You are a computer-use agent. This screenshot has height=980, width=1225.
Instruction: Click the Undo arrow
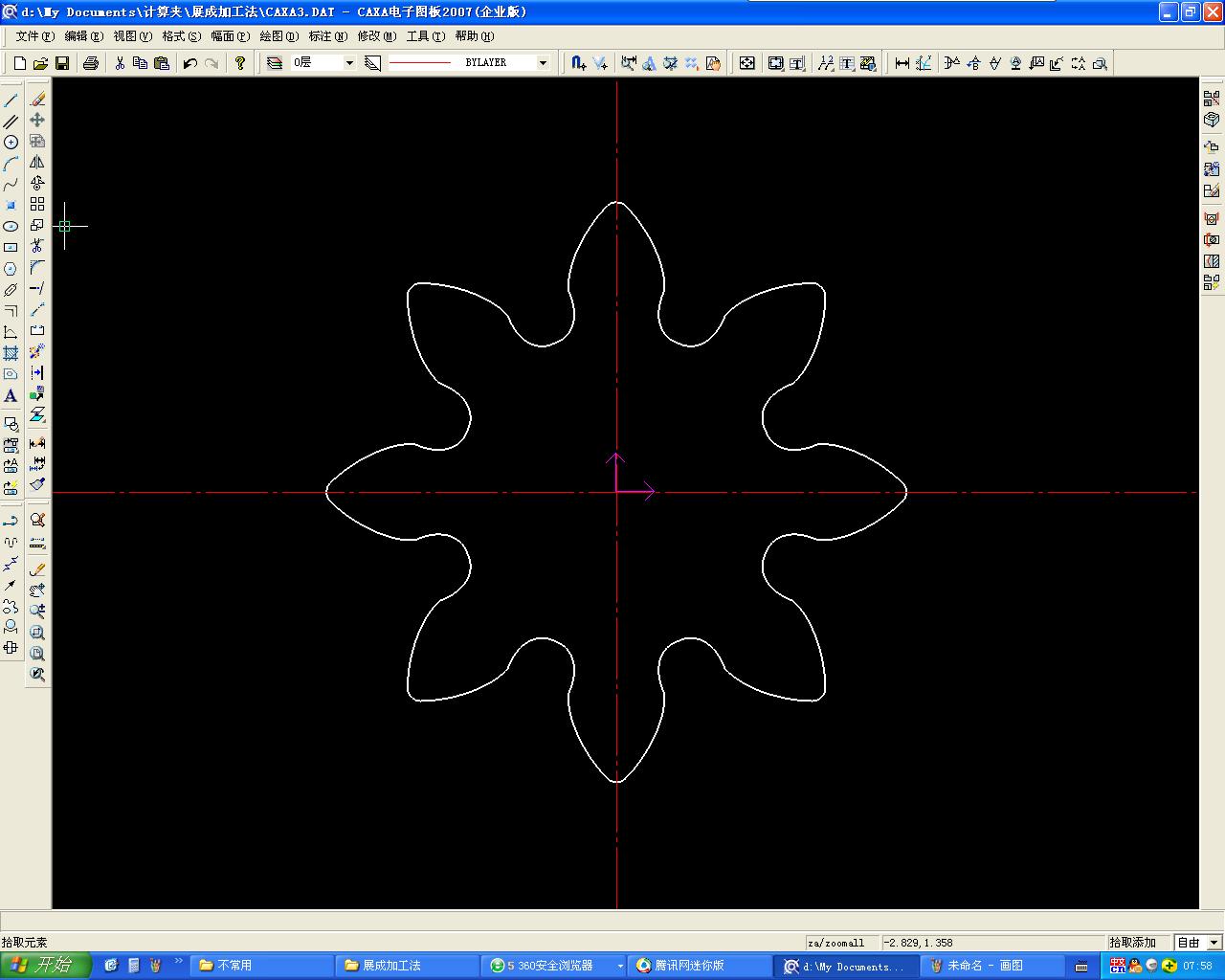click(190, 63)
